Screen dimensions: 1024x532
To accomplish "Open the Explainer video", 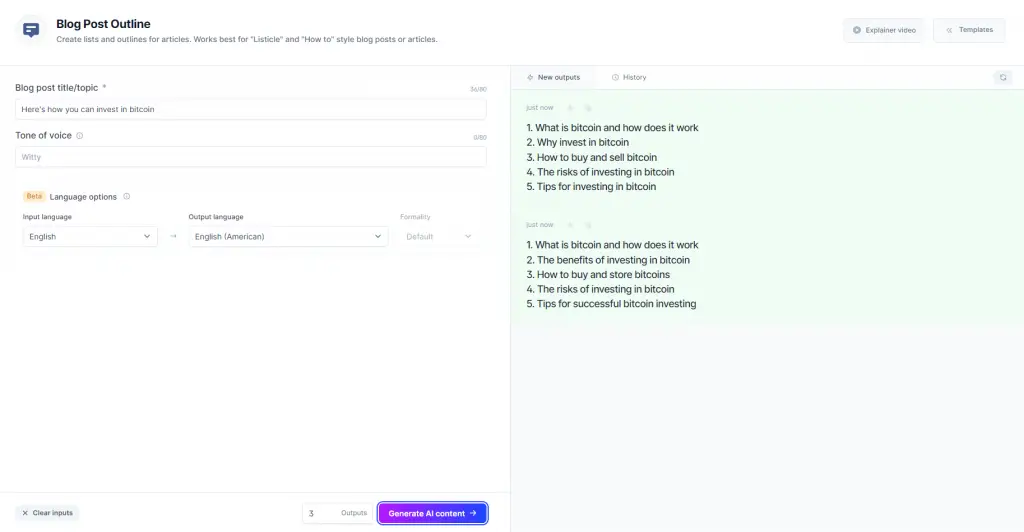I will point(884,30).
